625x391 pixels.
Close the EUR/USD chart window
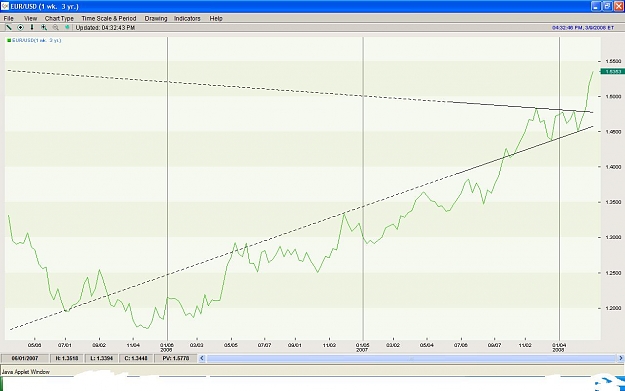619,6
